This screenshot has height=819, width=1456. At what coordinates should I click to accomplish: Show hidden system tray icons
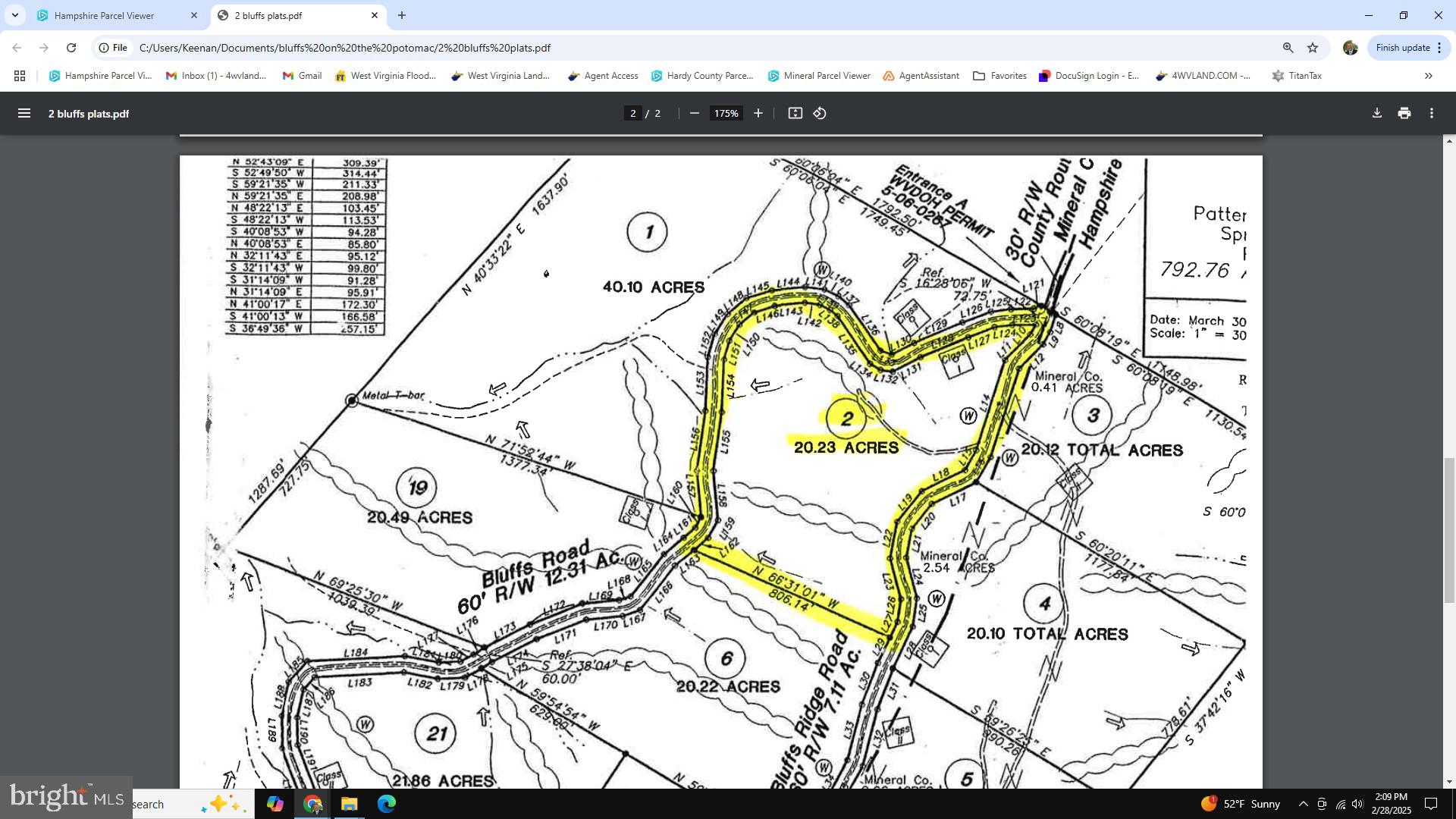point(1303,804)
